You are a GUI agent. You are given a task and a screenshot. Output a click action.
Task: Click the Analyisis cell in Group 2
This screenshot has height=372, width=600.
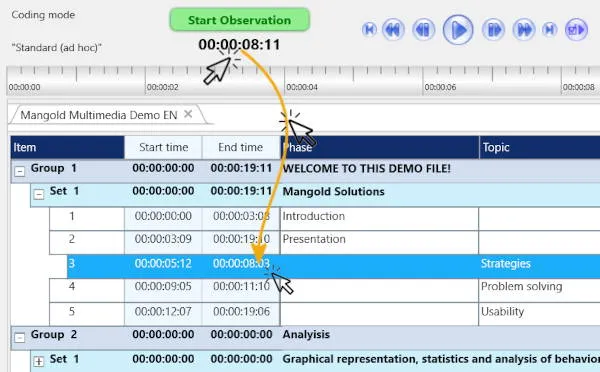click(306, 334)
